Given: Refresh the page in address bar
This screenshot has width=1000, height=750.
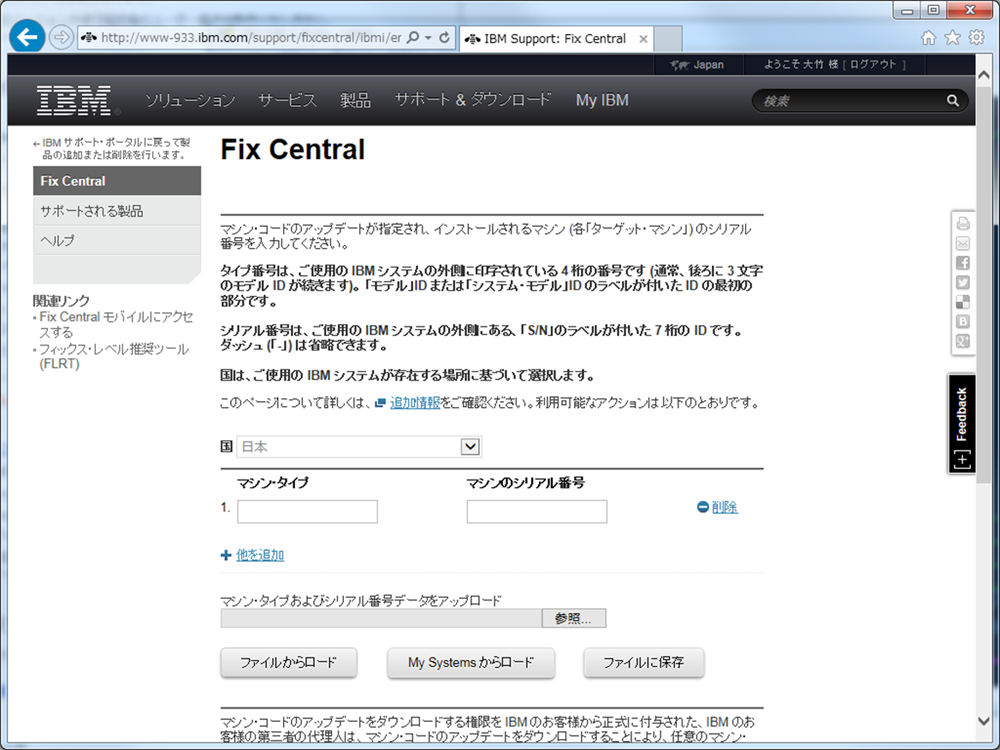Looking at the screenshot, I should [444, 38].
